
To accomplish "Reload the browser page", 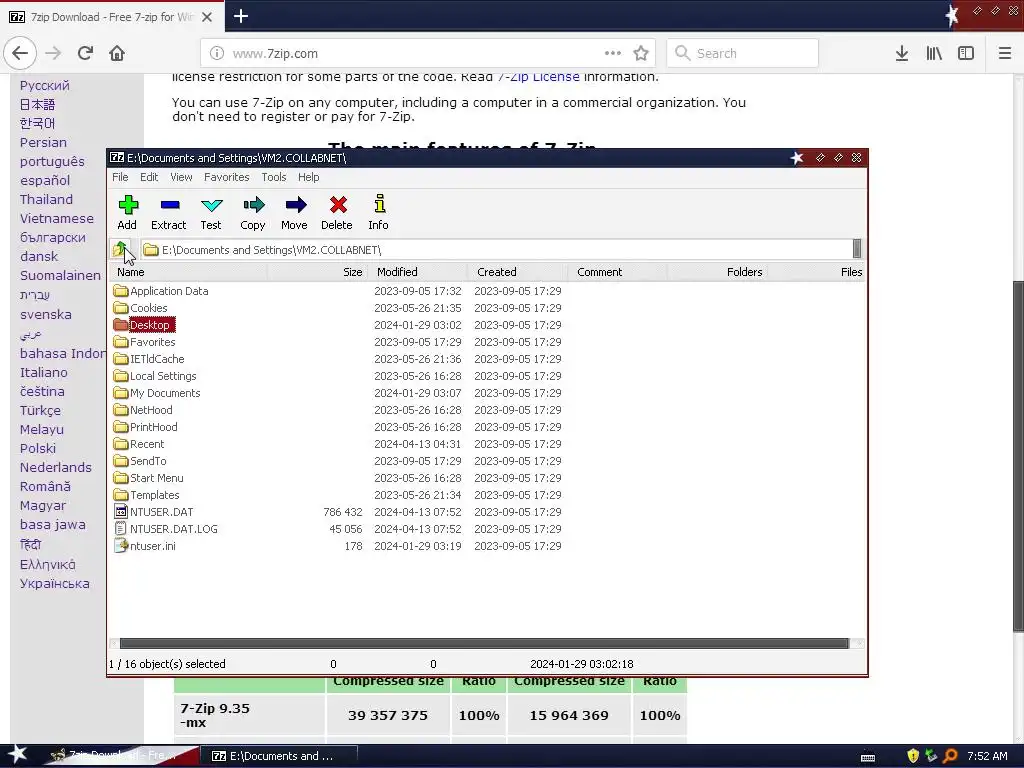I will [x=85, y=53].
